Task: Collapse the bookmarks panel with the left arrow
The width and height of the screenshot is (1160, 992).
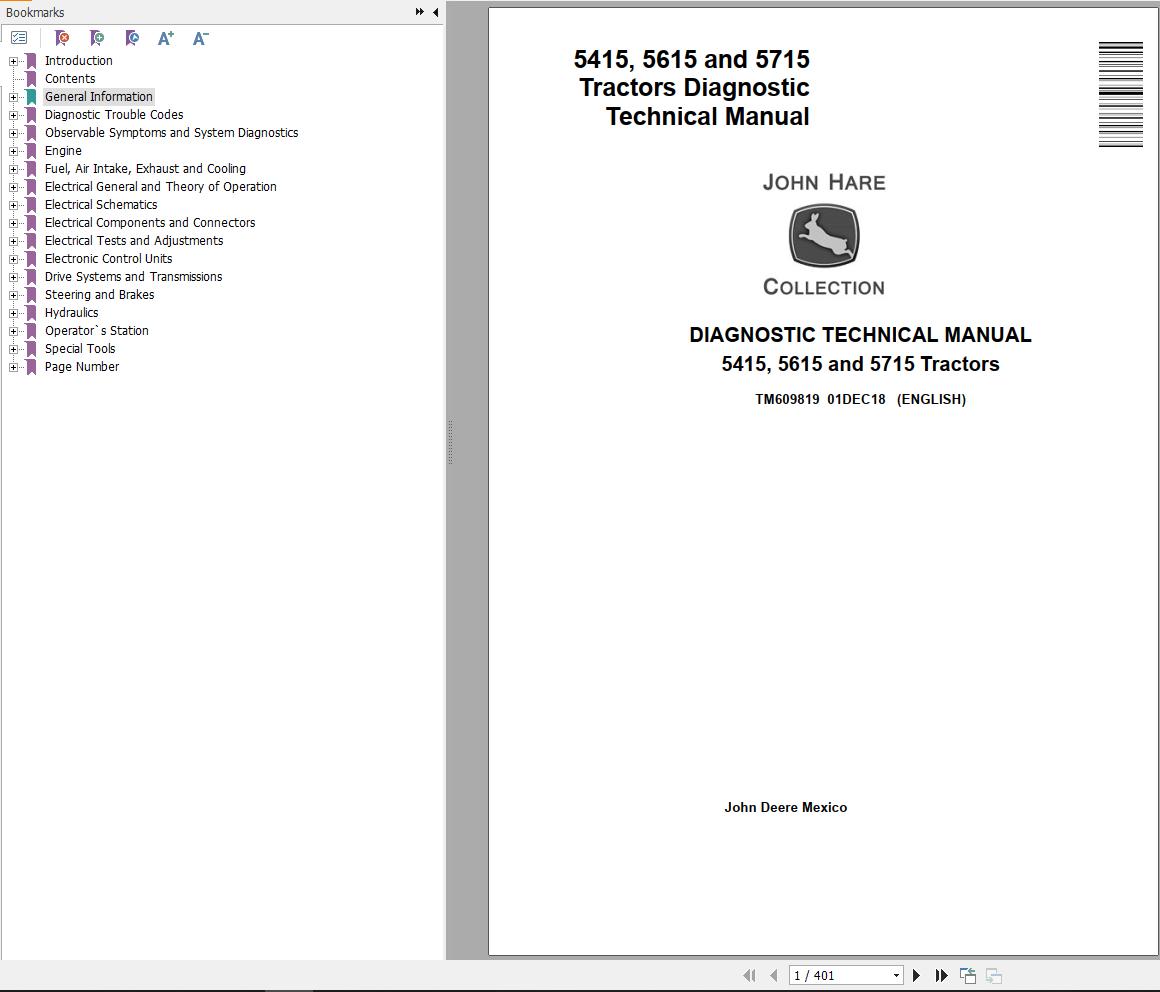Action: (x=436, y=12)
